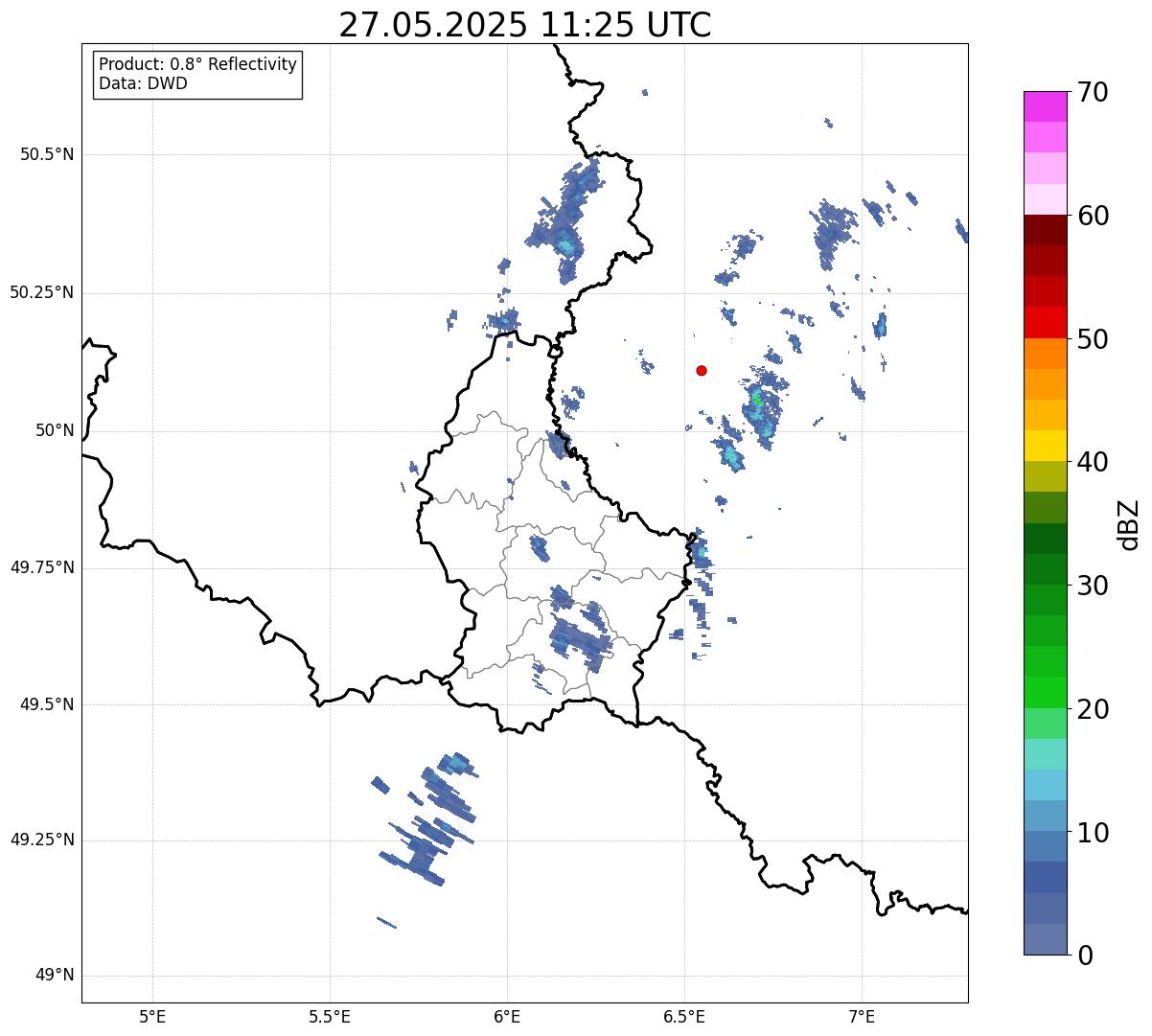
Task: Click the red station marker dot
Action: click(702, 371)
